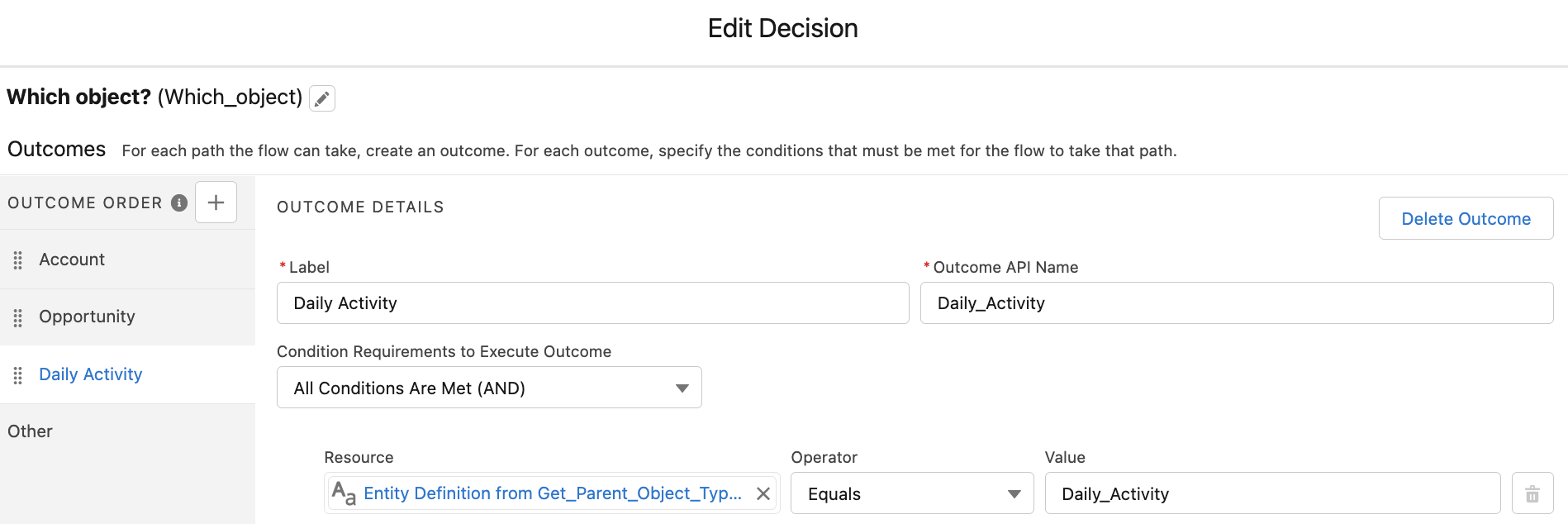The height and width of the screenshot is (524, 1568).
Task: Grab the drag handle beside the Opportunity outcome
Action: (17, 317)
